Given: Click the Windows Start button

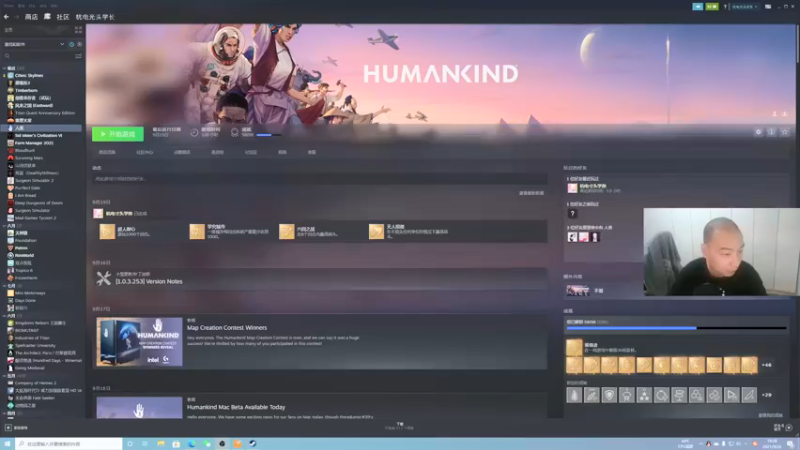Looking at the screenshot, I should coord(7,444).
